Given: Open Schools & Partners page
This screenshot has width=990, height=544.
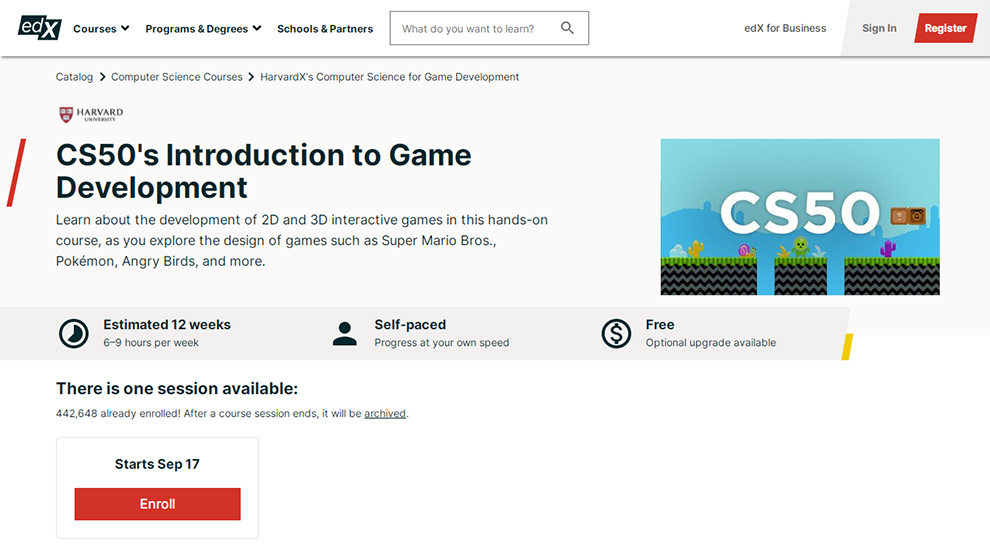Looking at the screenshot, I should coord(325,28).
